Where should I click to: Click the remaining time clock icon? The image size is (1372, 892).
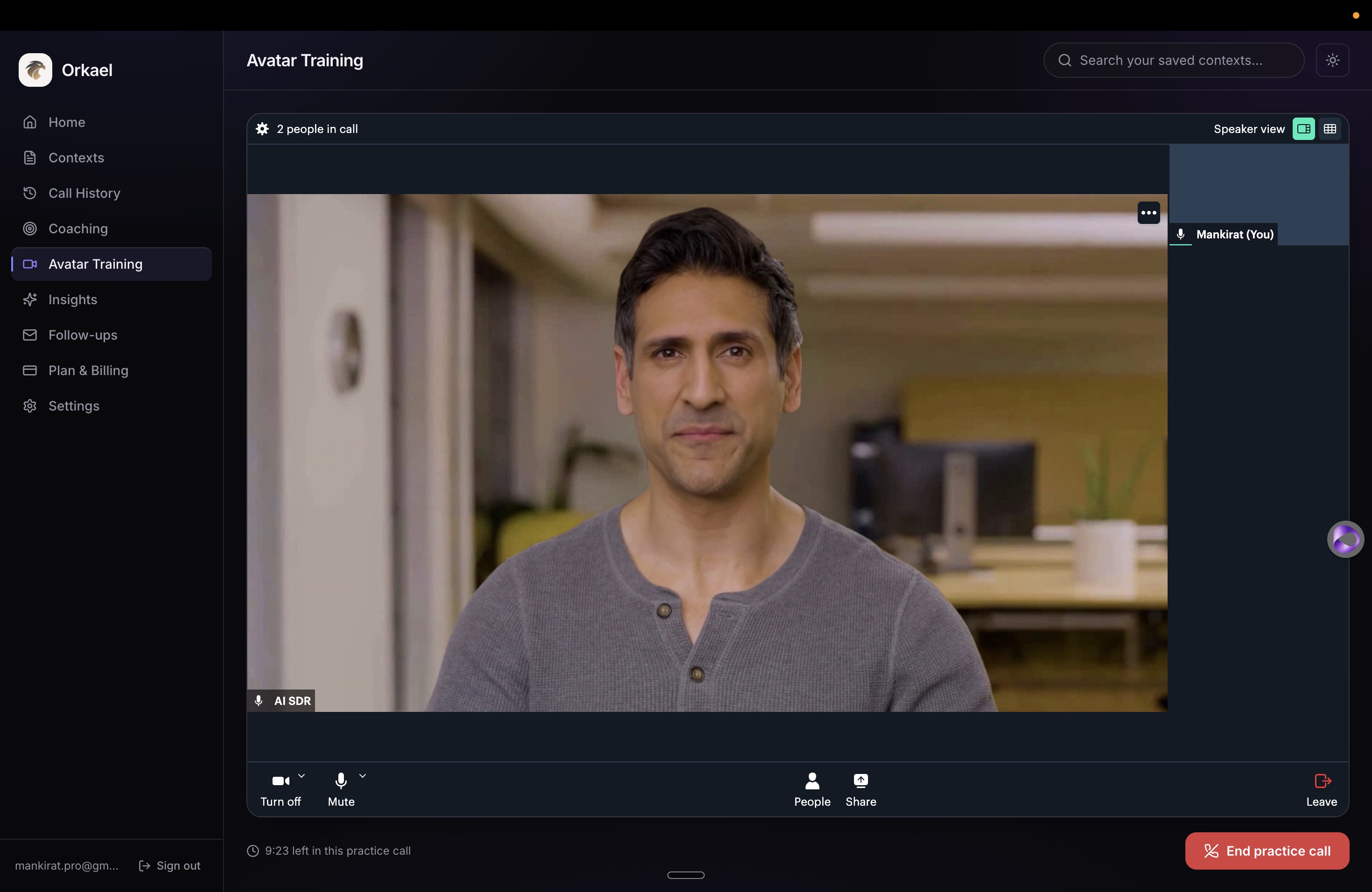point(253,850)
